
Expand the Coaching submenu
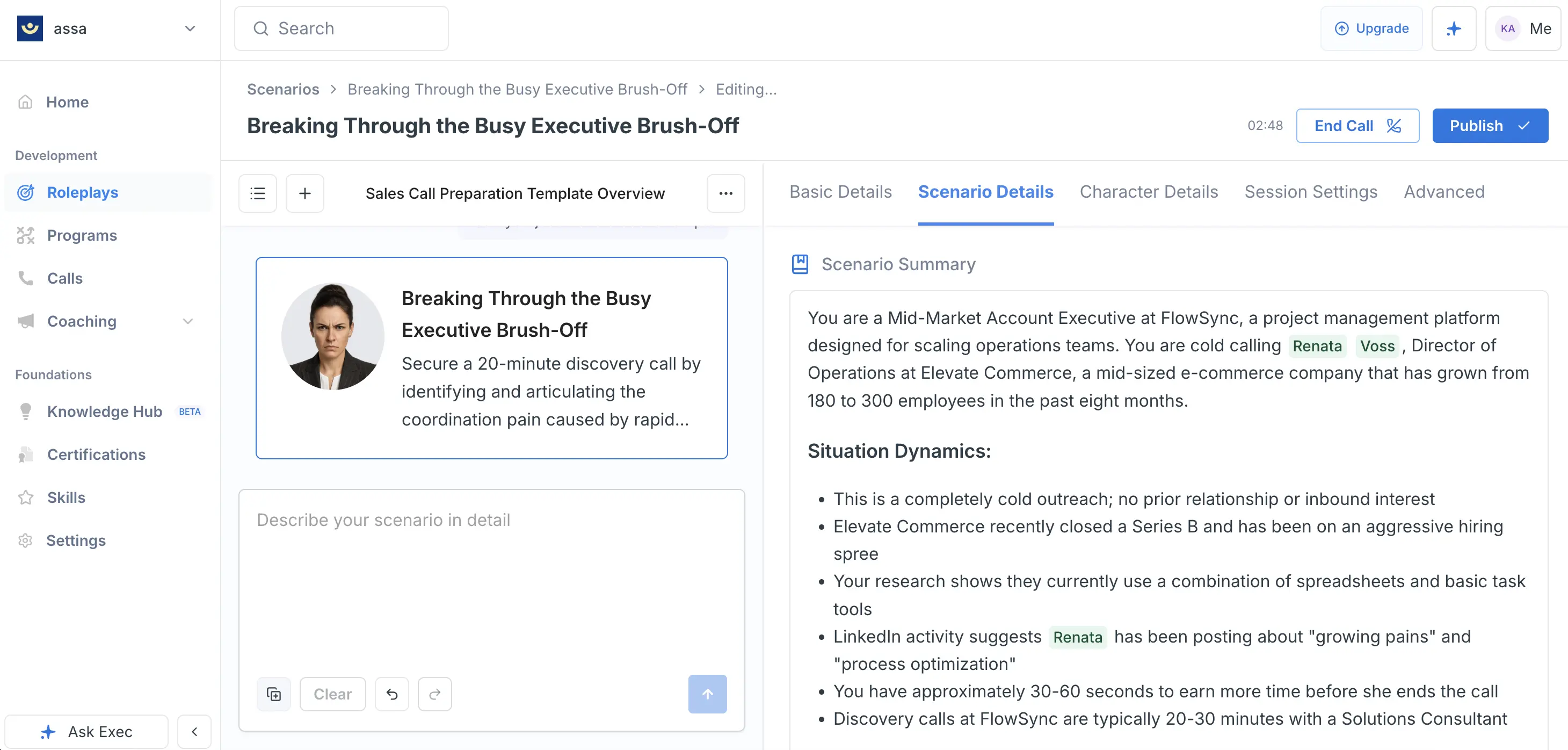(188, 321)
